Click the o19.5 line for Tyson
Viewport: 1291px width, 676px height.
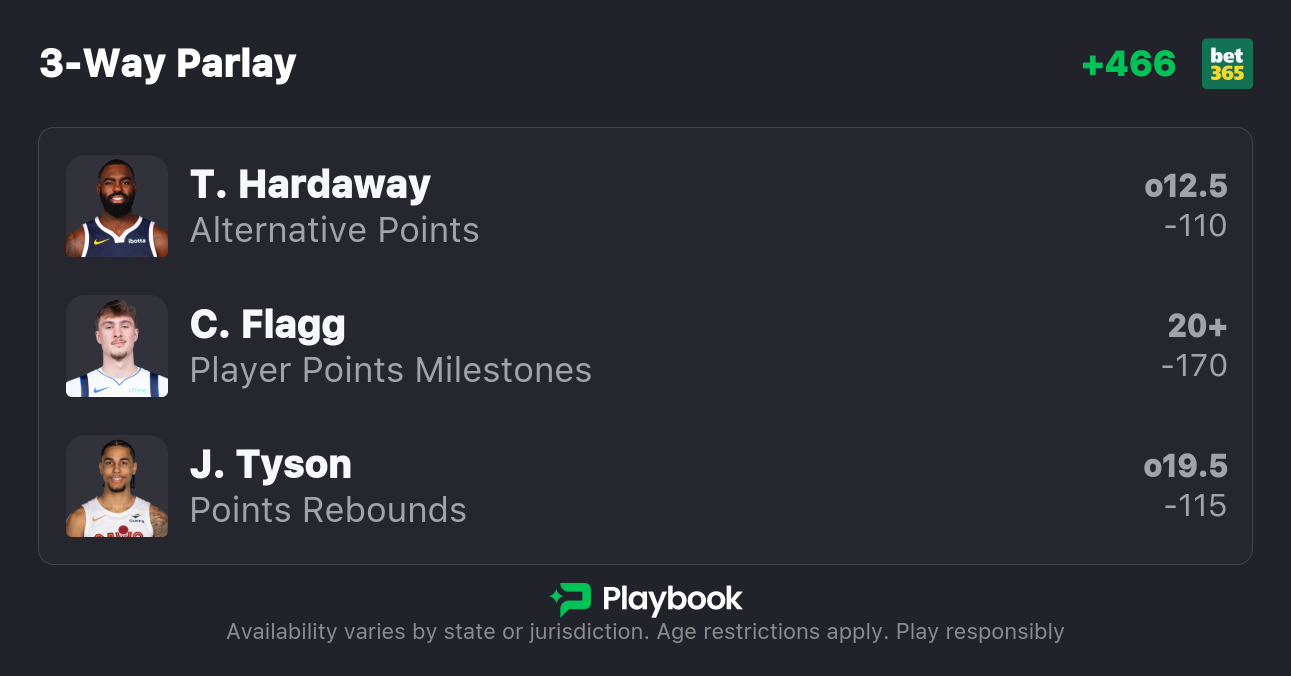click(1186, 467)
